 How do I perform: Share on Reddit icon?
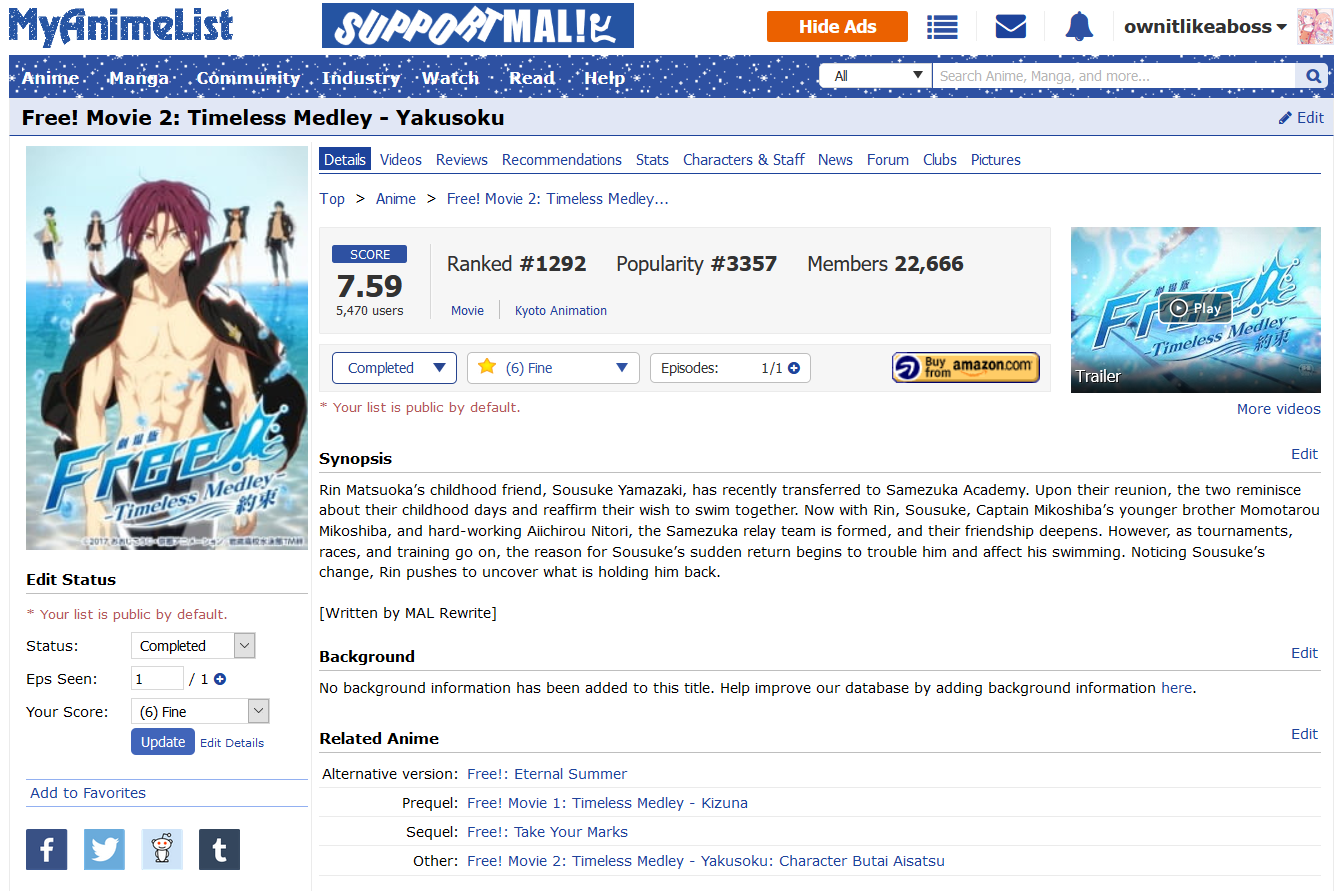pos(162,849)
